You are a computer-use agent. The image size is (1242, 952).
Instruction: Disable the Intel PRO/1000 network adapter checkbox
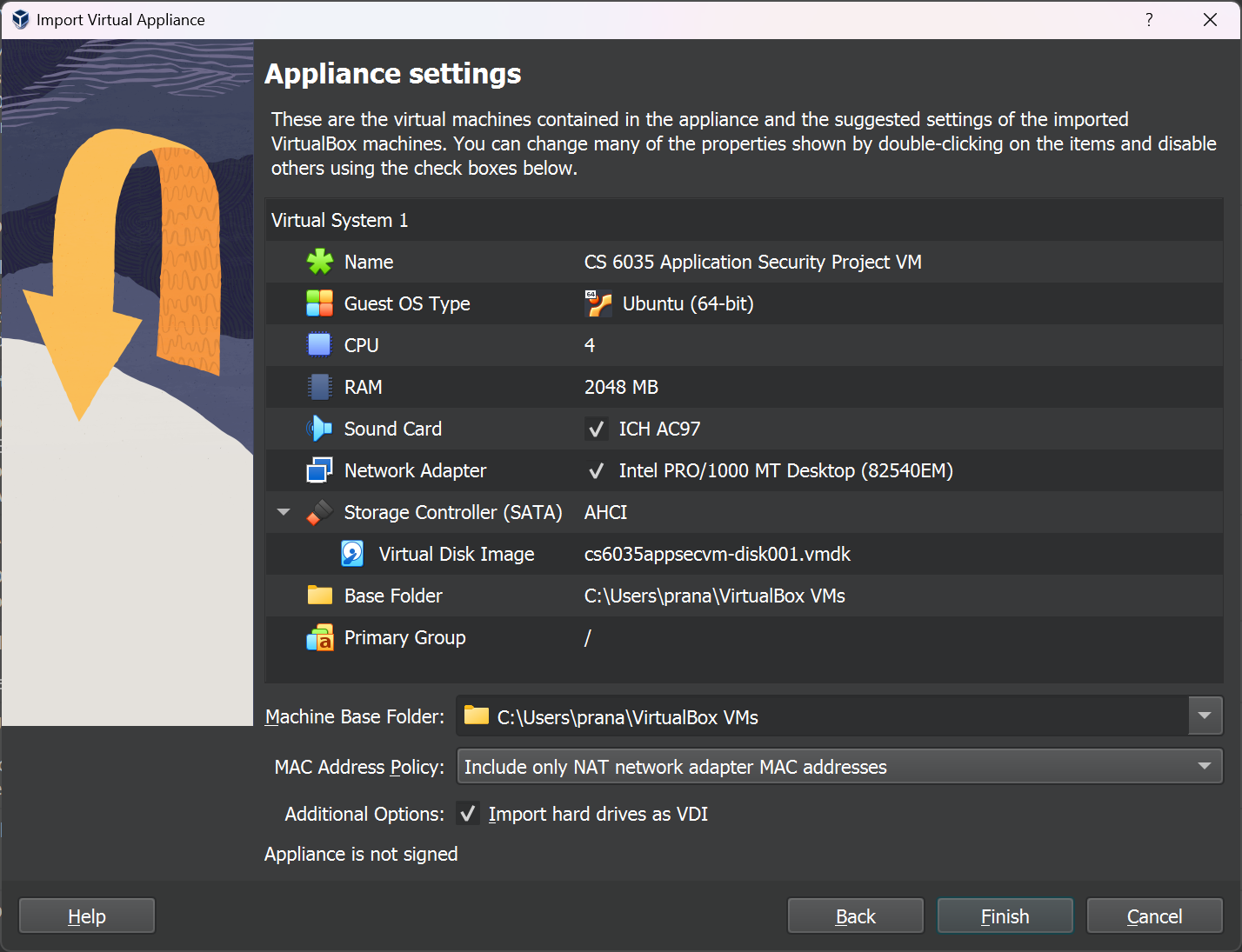[x=597, y=470]
